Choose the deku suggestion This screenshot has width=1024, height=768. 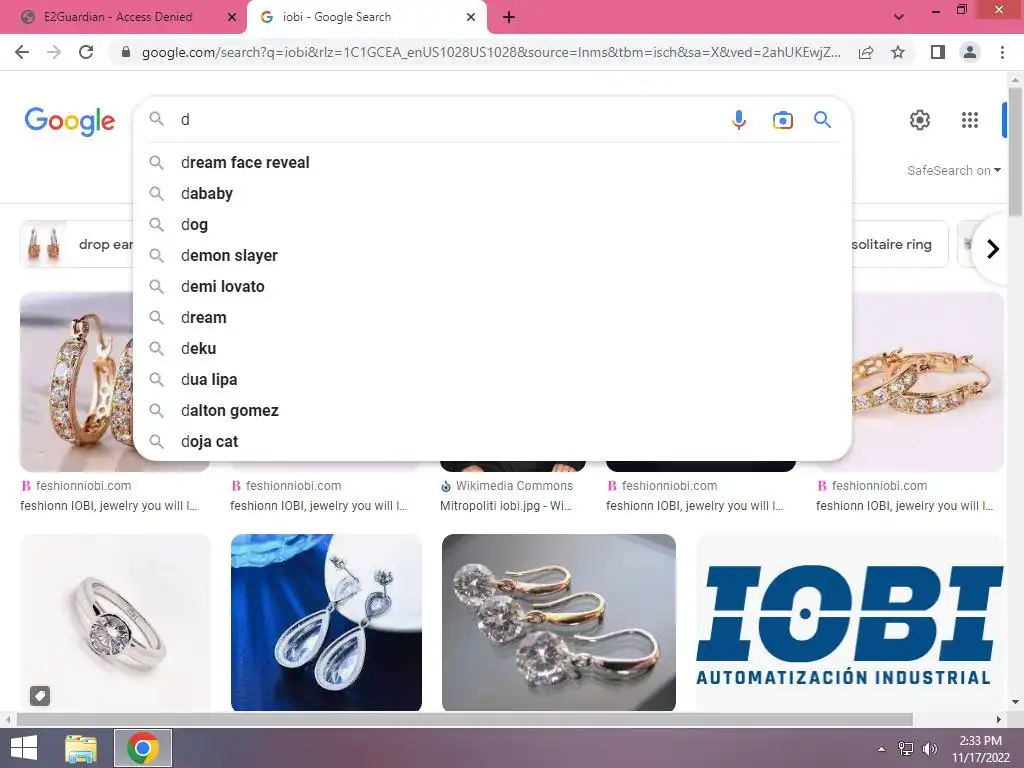(492, 349)
